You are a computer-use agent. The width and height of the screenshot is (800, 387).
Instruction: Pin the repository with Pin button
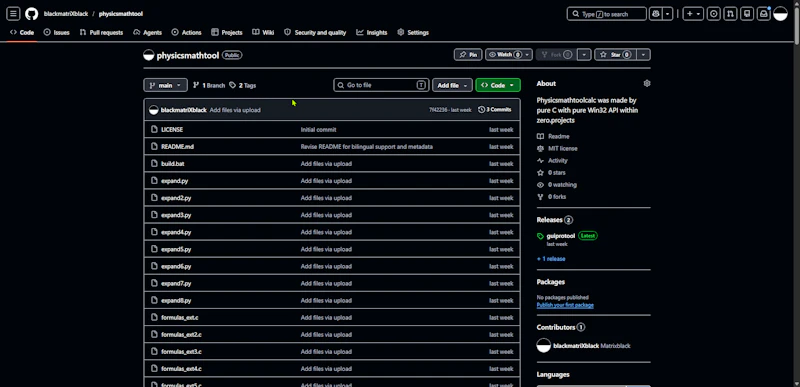pos(468,55)
